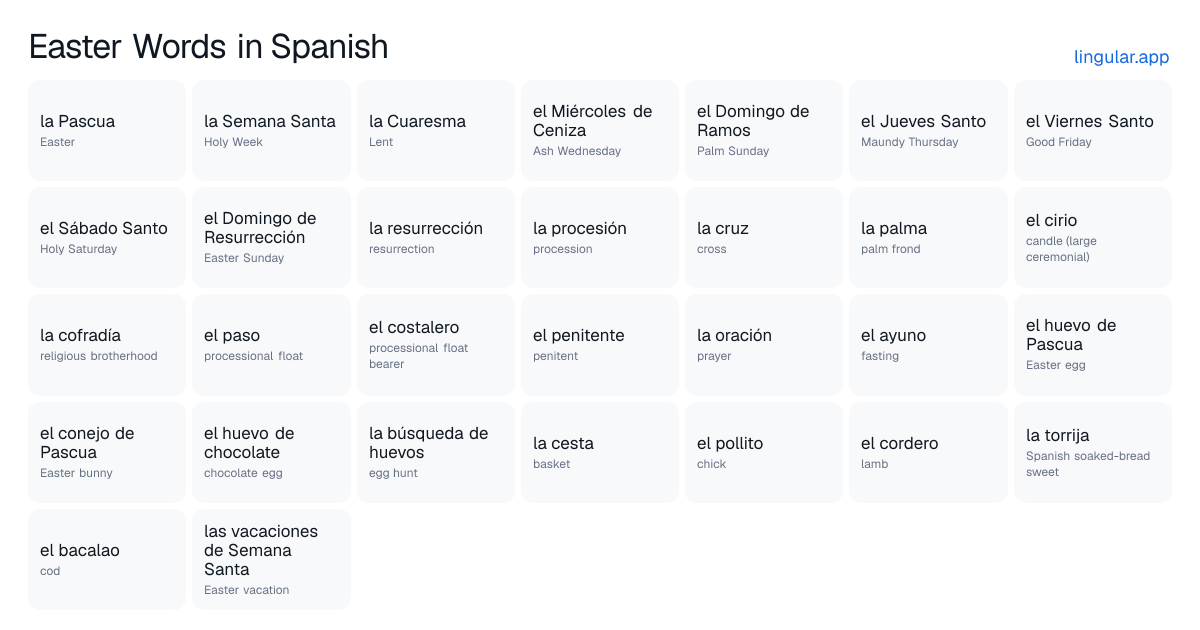Click the 'el huevo de chocolate' card
Viewport: 1200px width, 630px height.
tap(271, 452)
